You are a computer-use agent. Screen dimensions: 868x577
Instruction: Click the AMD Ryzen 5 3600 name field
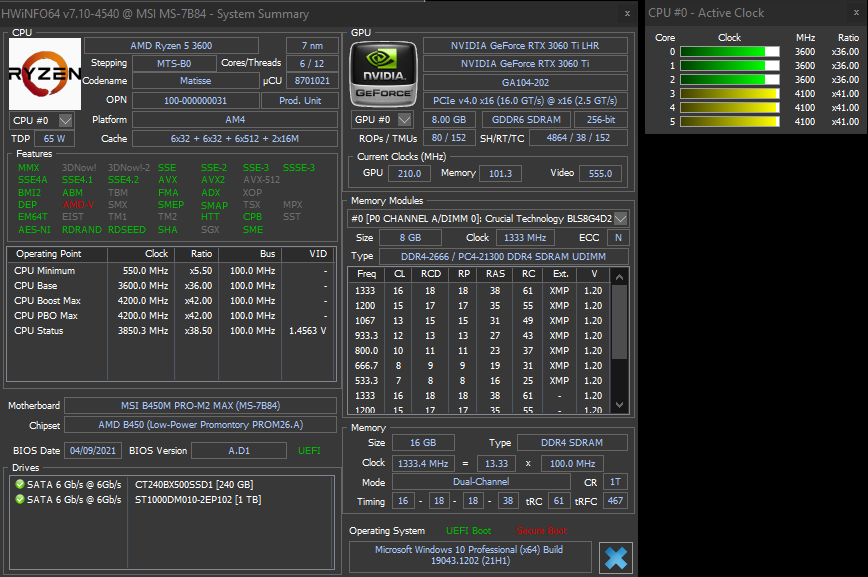(171, 45)
